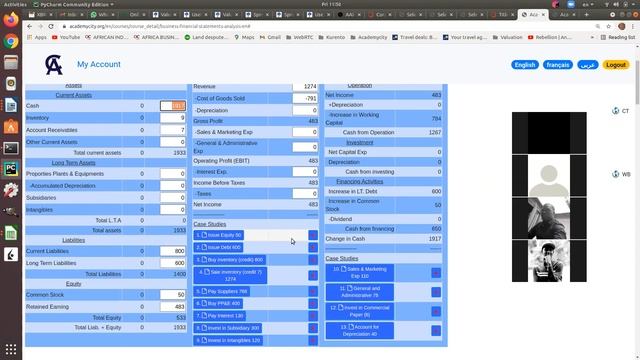Click the browser address bar URL
Viewport: 640px width, 360px height.
pyautogui.click(x=160, y=26)
